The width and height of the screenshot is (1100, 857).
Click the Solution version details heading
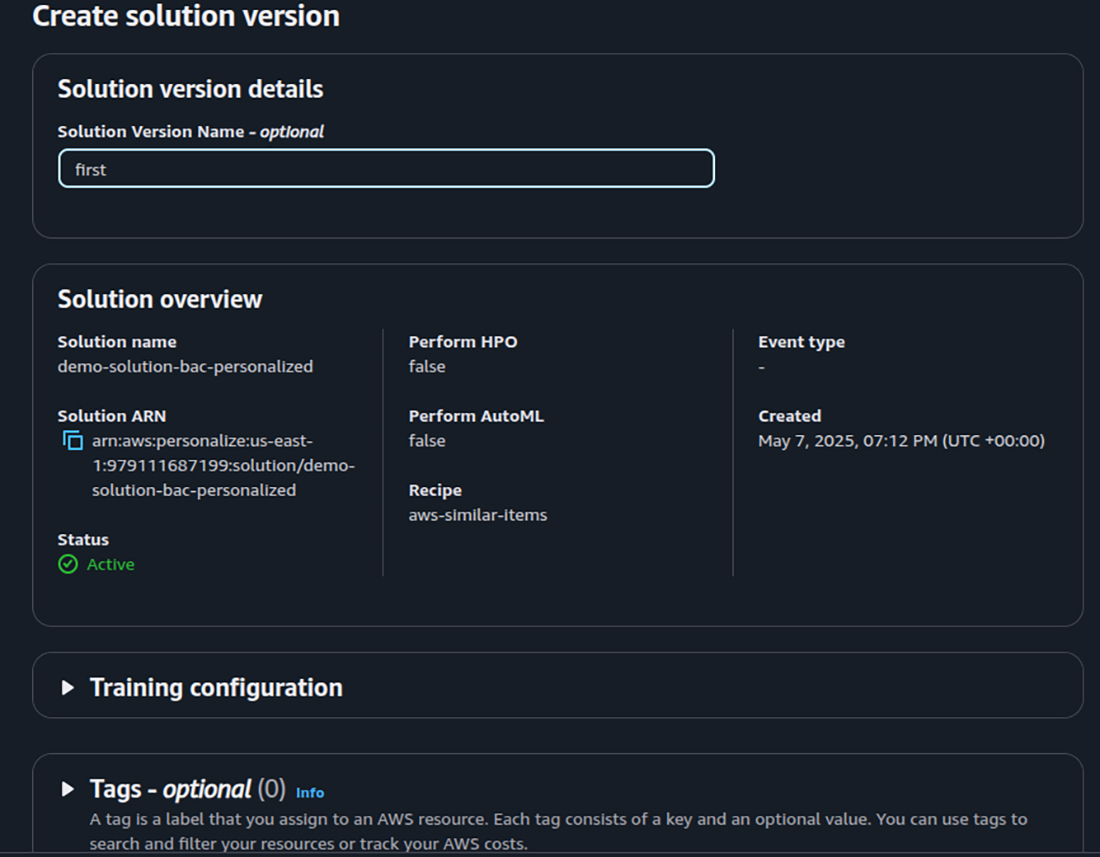click(x=190, y=89)
